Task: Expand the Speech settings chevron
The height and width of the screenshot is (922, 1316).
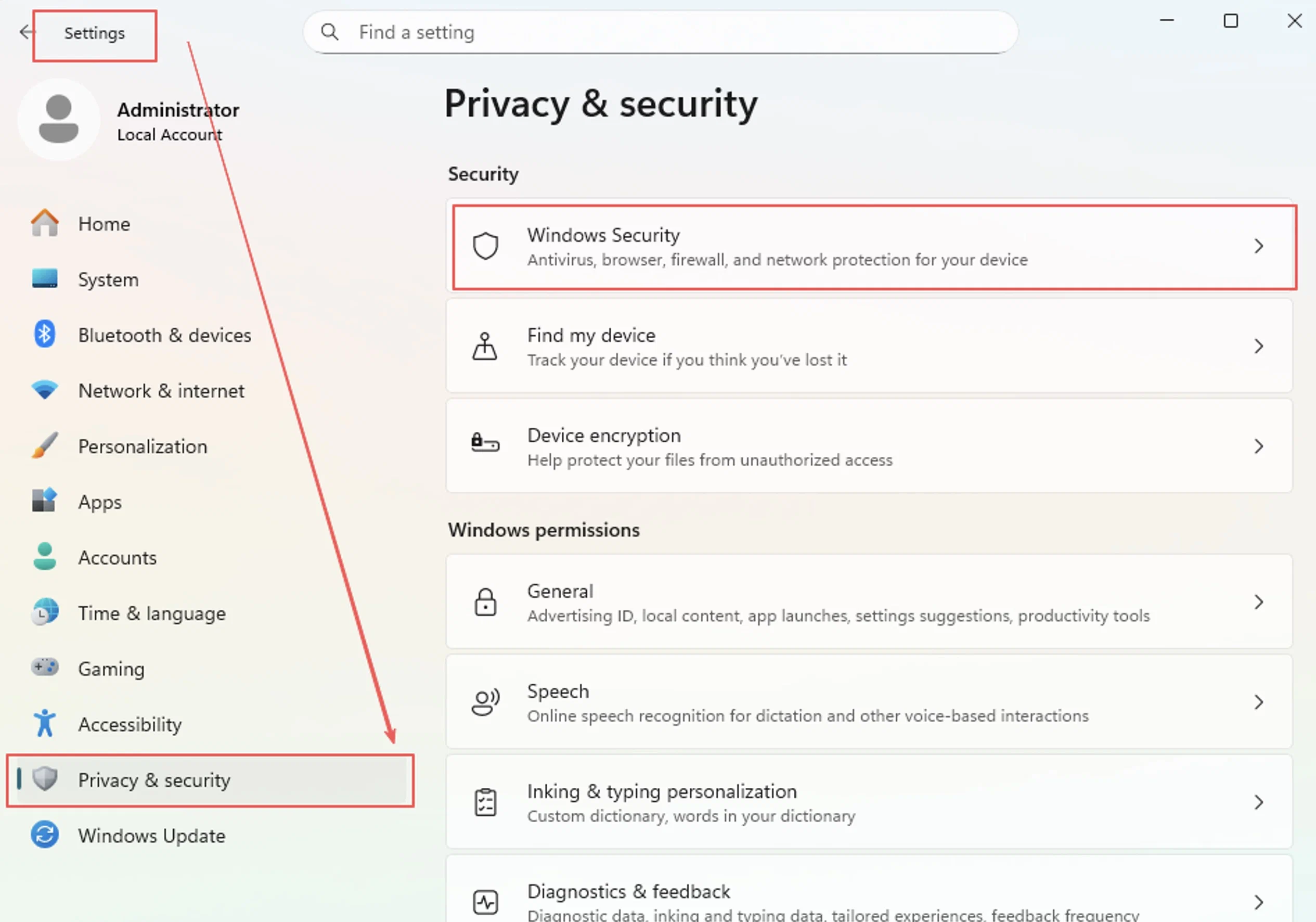Action: [x=1259, y=702]
